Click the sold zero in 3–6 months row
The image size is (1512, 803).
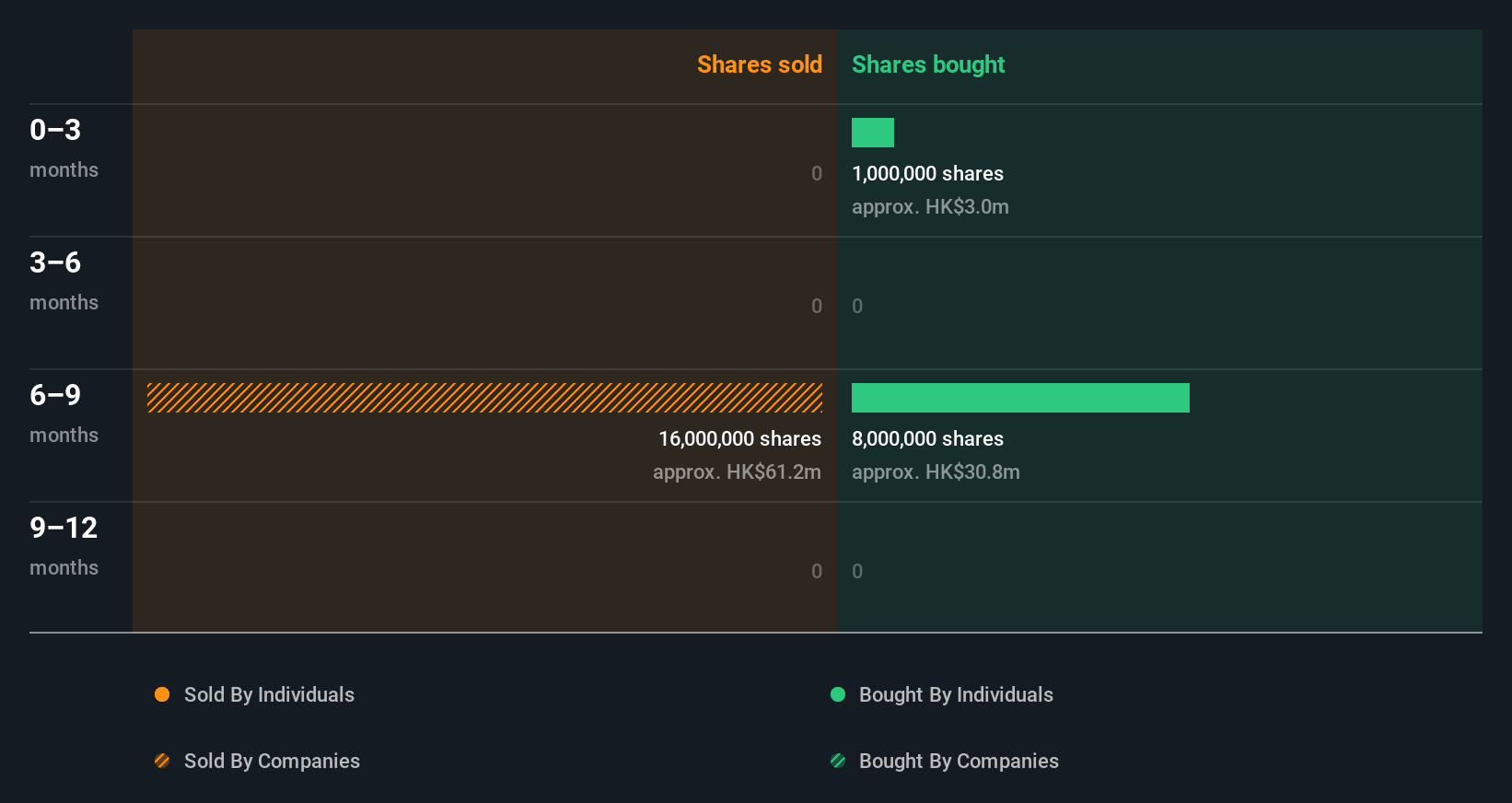[x=817, y=307]
